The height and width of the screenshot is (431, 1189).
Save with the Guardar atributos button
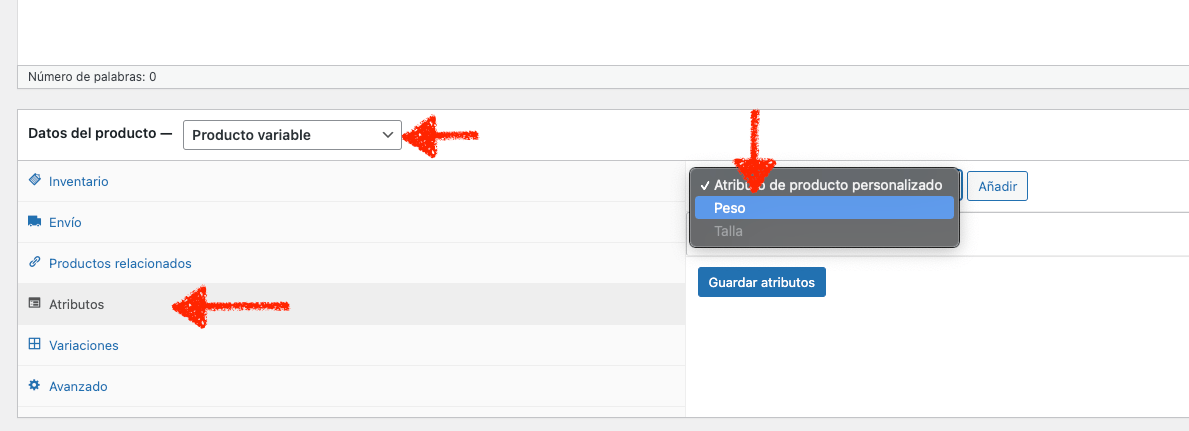(x=761, y=282)
